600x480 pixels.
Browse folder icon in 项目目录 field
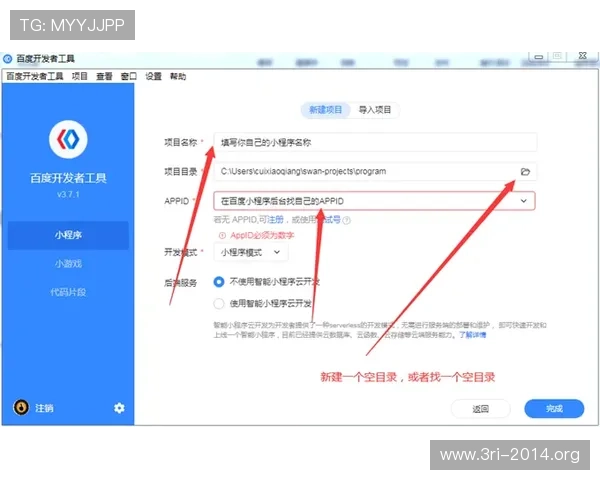(x=525, y=171)
